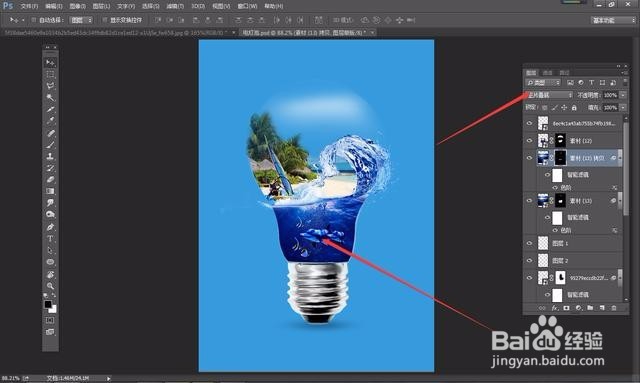Select the Pen tool

50,227
